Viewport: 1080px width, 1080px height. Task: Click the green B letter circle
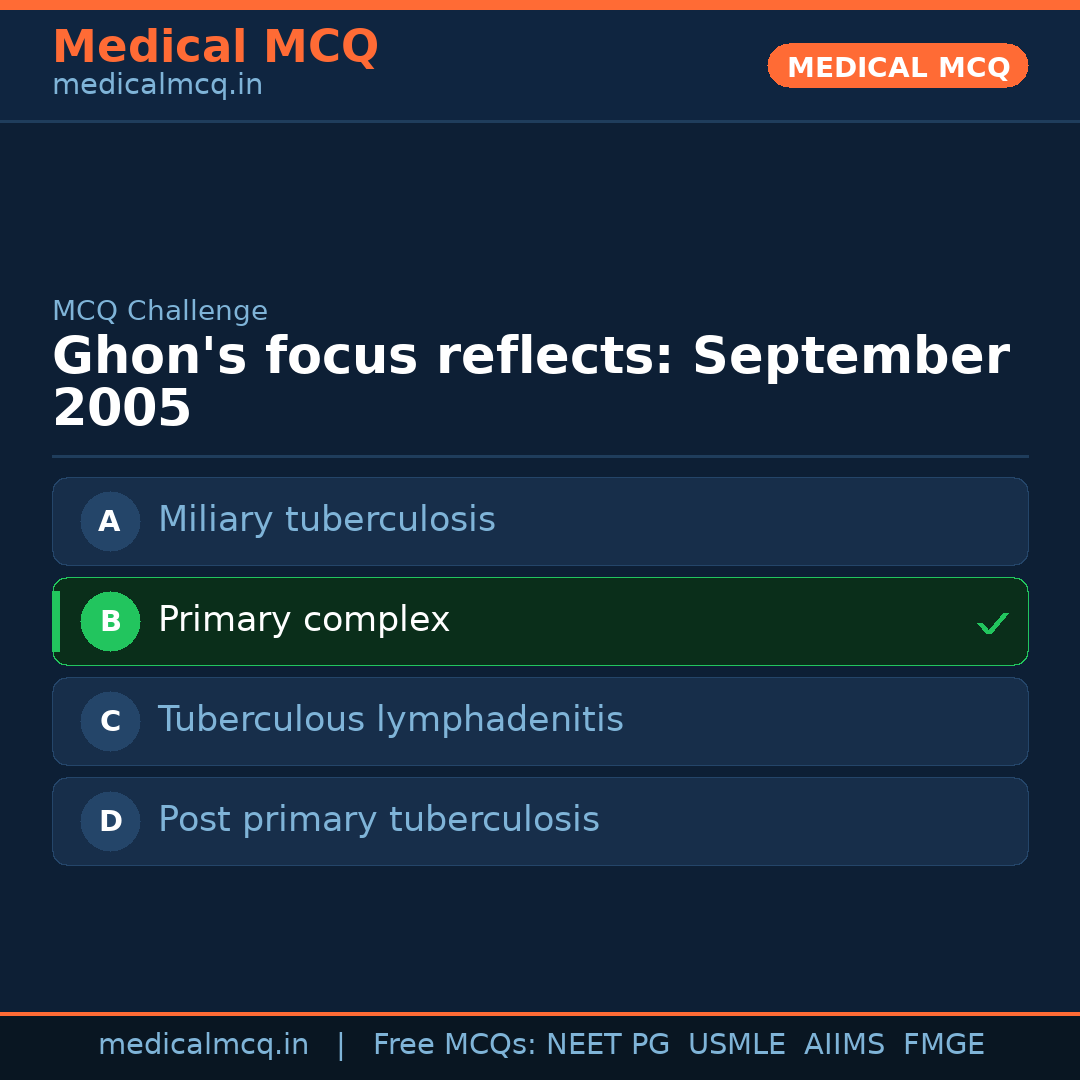coord(110,621)
